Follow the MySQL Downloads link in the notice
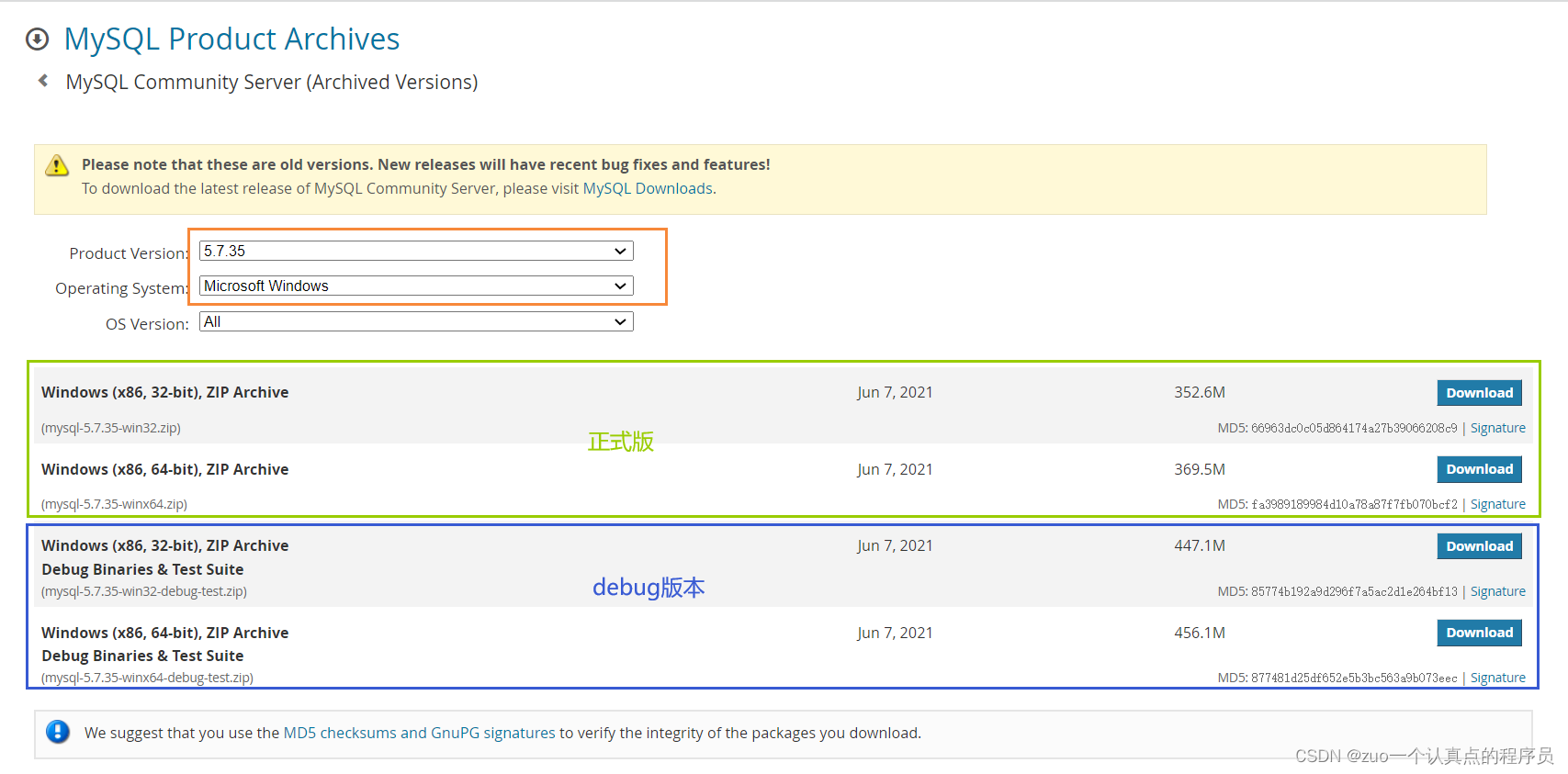The height and width of the screenshot is (774, 1568). [x=648, y=188]
